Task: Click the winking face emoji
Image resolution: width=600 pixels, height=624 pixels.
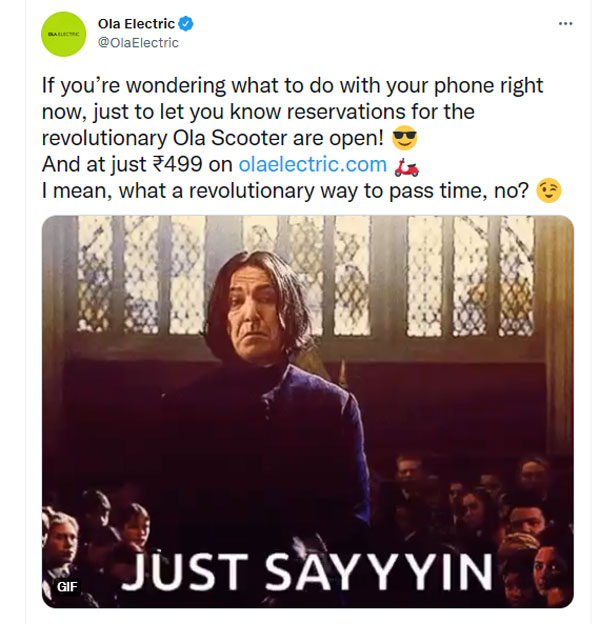Action: 549,191
